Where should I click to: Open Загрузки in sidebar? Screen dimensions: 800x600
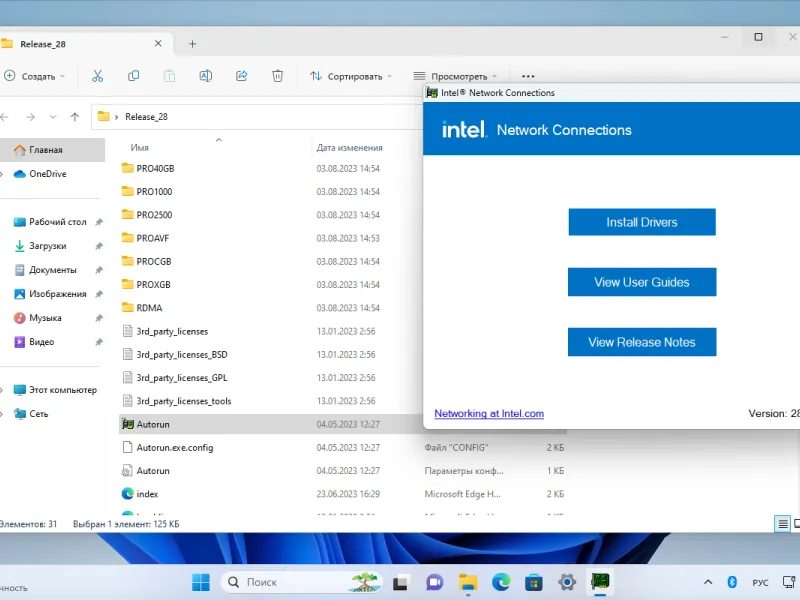click(47, 246)
